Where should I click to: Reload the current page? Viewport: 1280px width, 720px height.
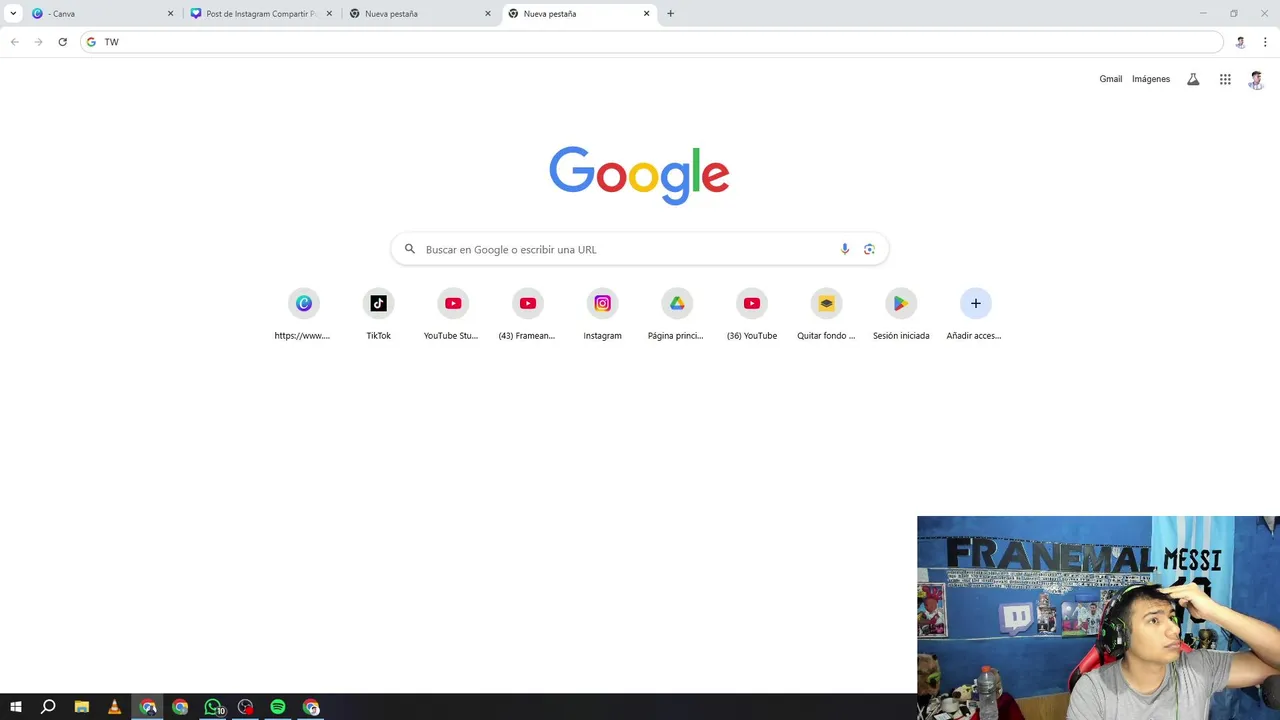62,42
